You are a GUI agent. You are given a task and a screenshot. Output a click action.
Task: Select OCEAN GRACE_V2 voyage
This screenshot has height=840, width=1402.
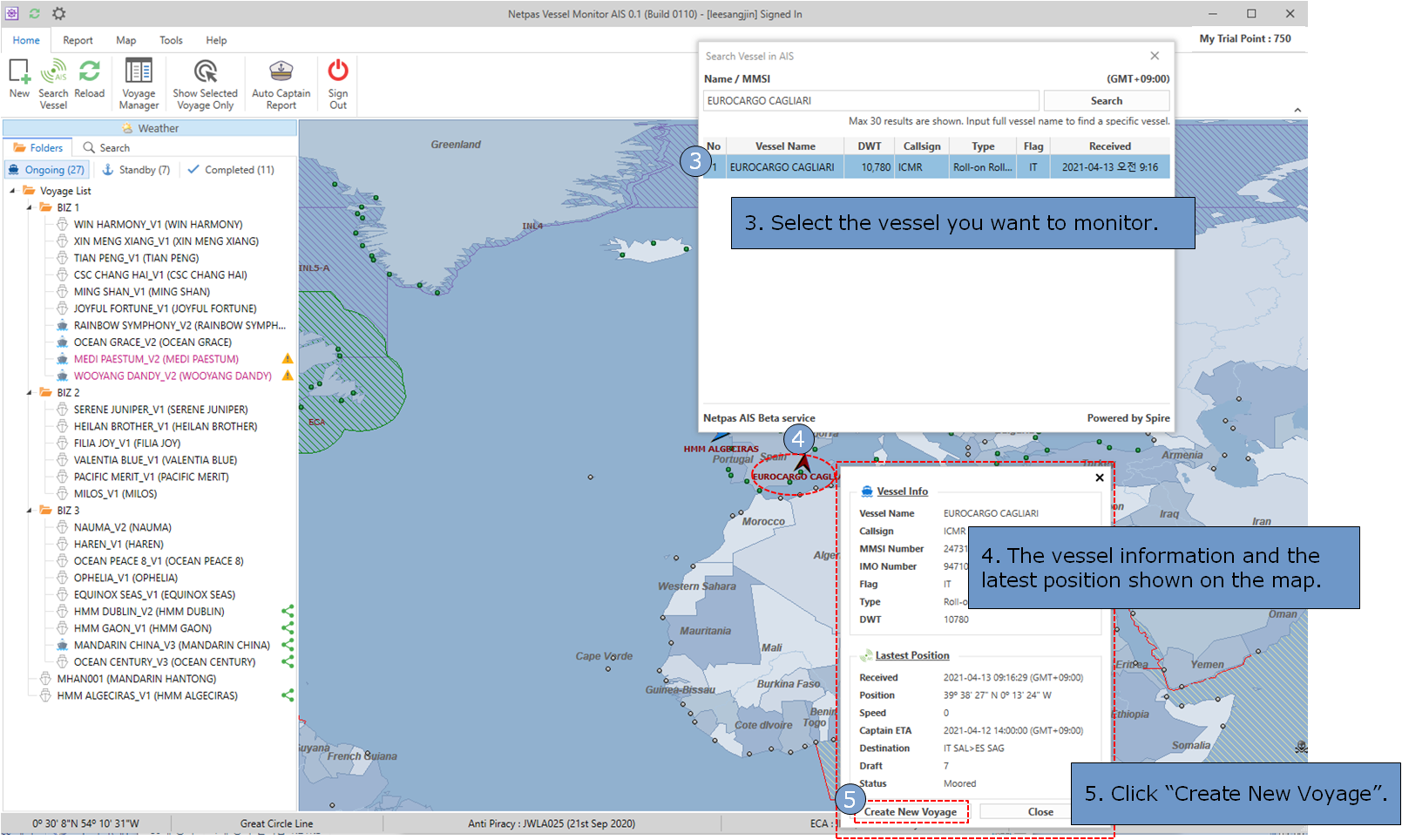pos(152,342)
